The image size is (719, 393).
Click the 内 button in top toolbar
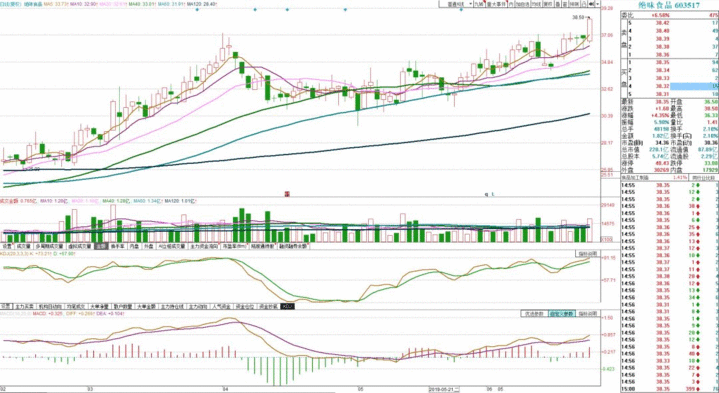point(511,3)
